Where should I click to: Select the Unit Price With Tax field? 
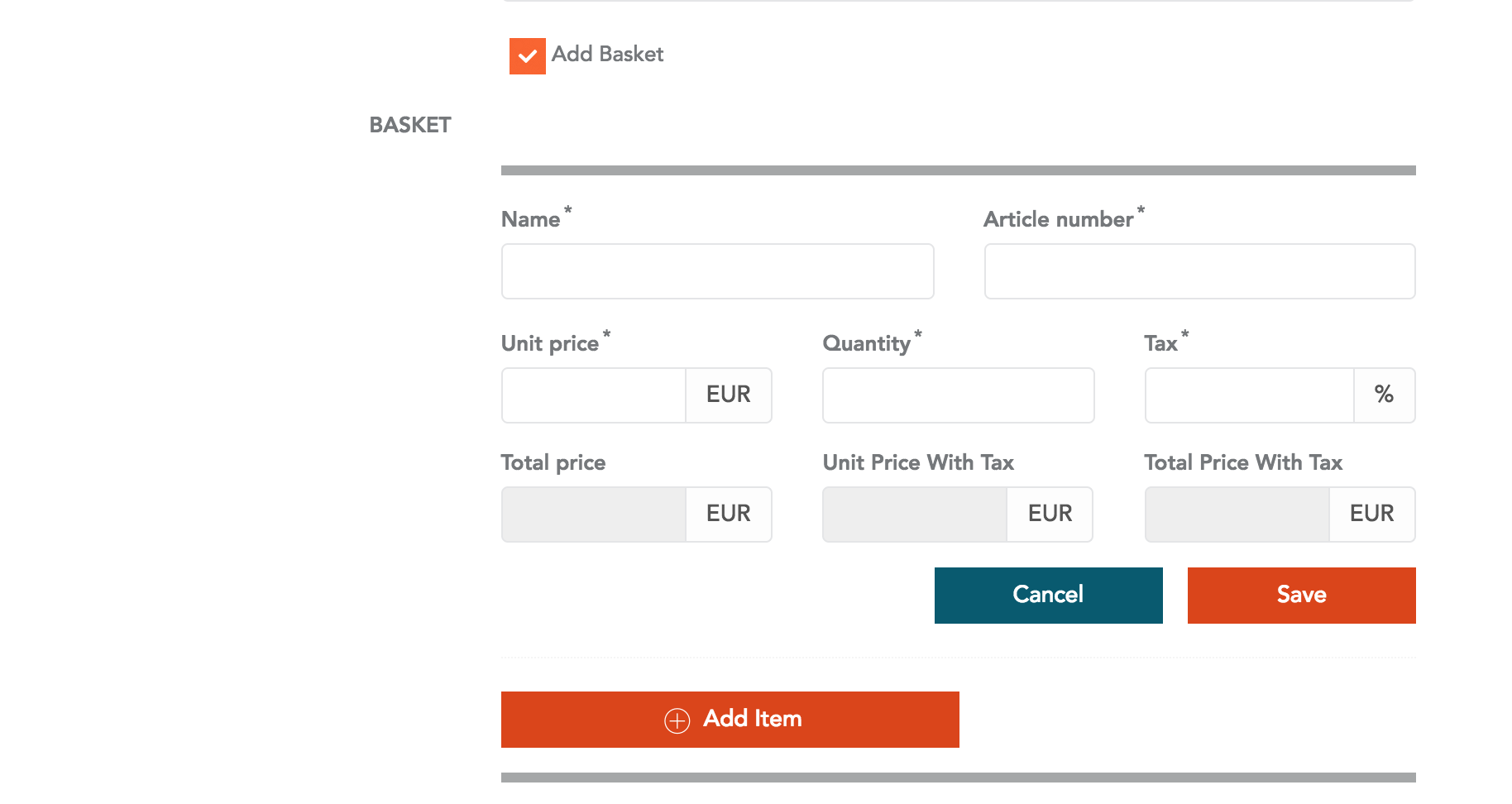[x=915, y=514]
